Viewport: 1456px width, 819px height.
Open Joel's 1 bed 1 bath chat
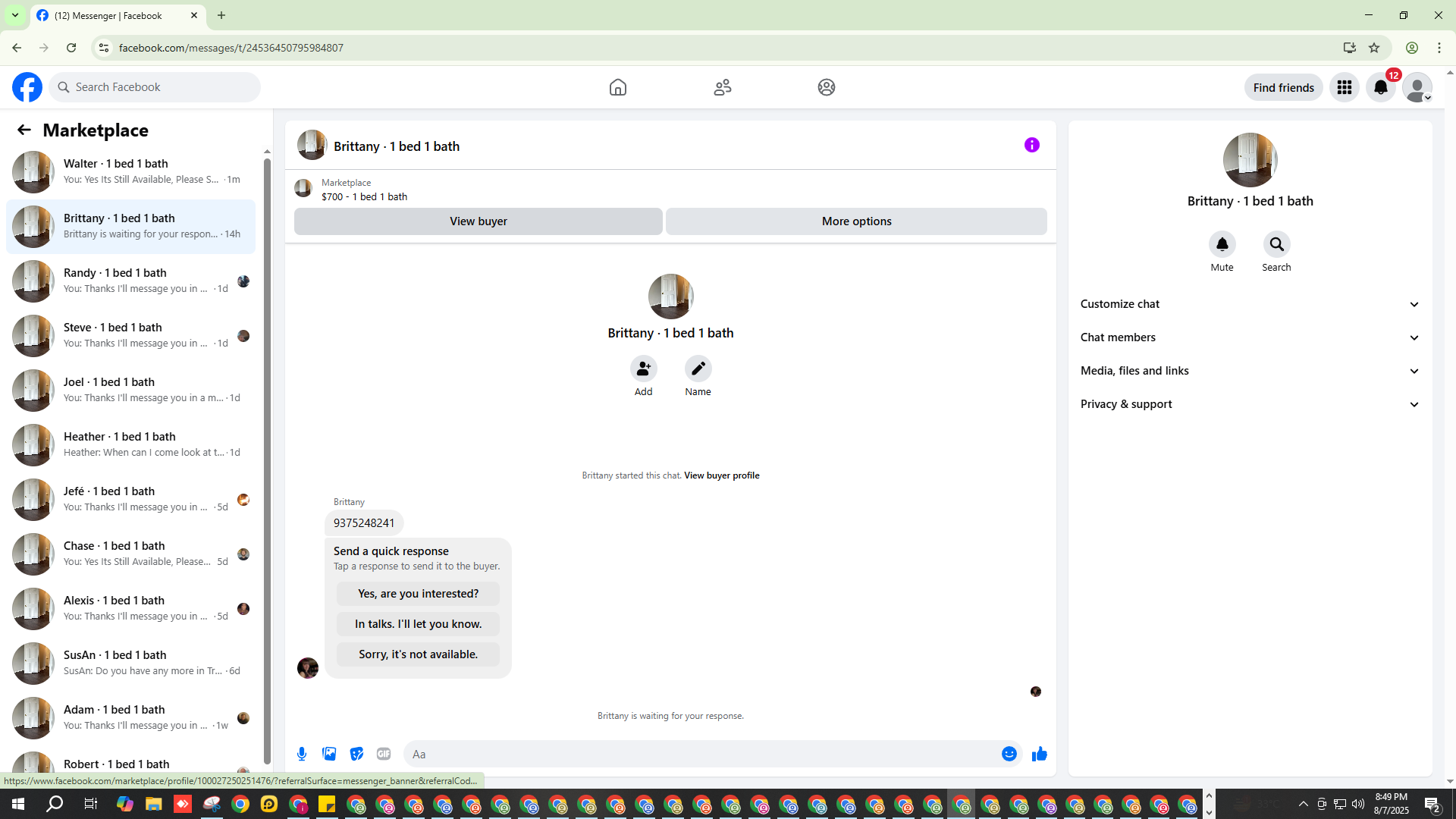click(x=131, y=391)
